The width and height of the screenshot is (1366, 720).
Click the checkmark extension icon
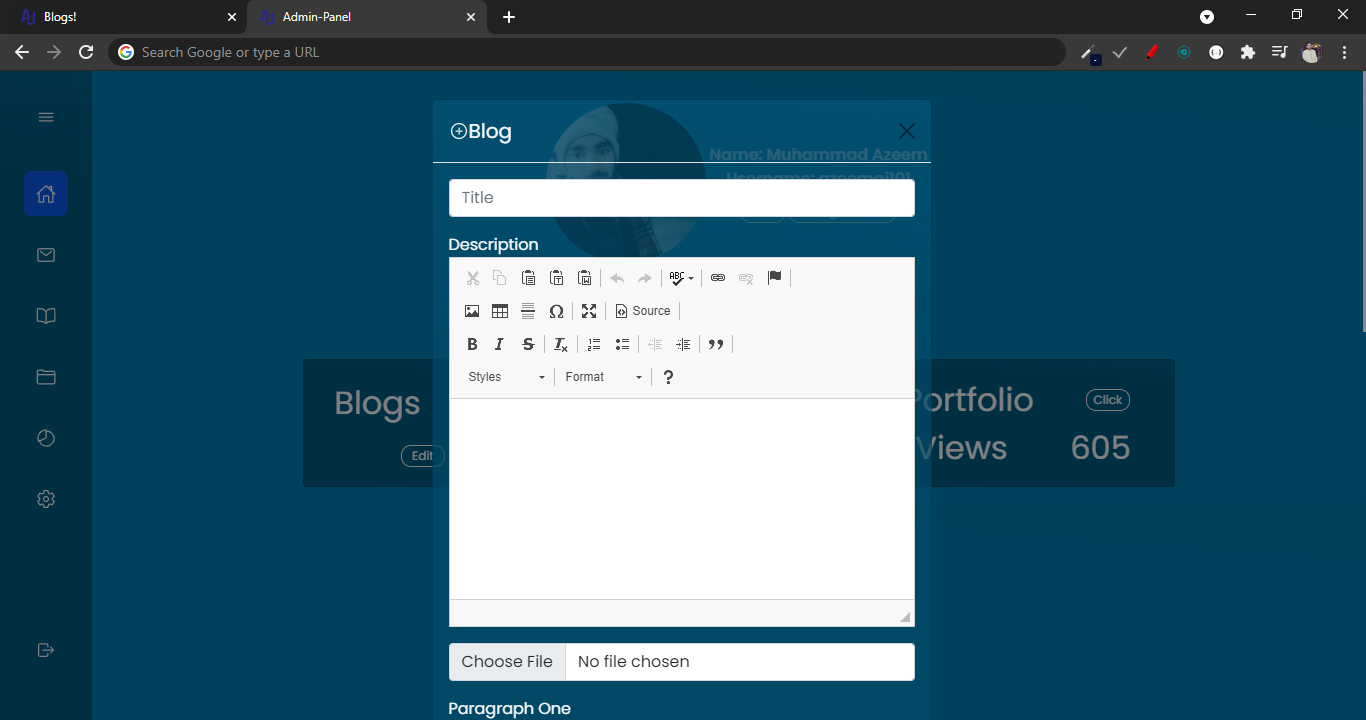point(1120,52)
